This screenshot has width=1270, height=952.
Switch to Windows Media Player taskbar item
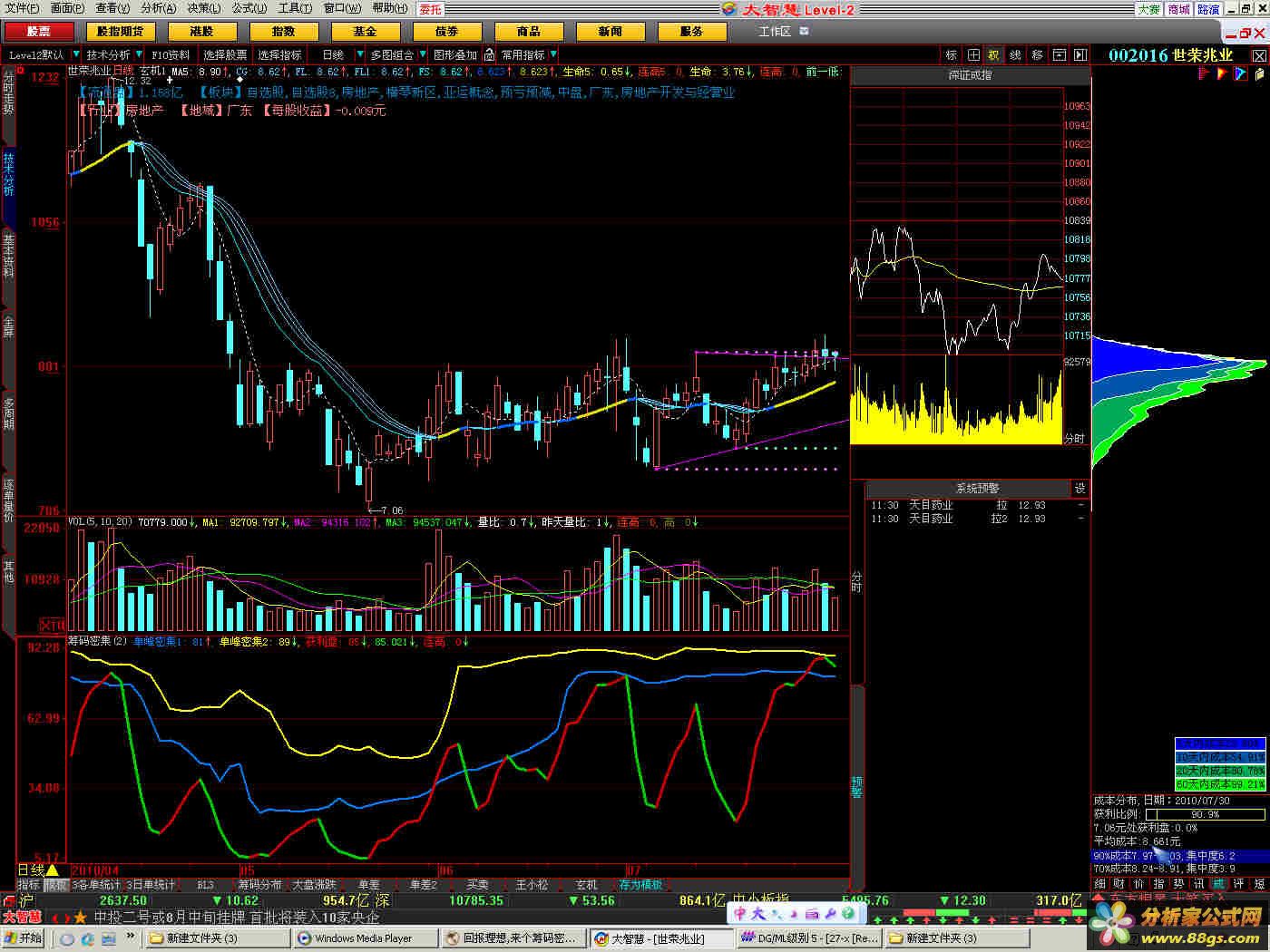[366, 938]
